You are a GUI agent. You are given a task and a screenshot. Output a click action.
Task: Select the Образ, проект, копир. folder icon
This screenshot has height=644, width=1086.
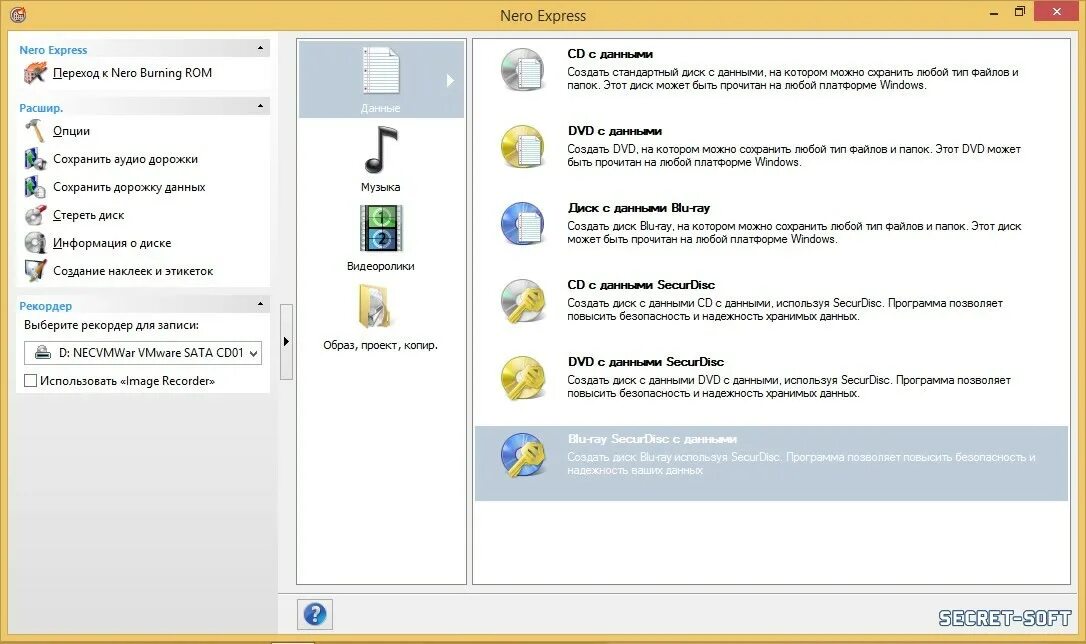(x=375, y=306)
